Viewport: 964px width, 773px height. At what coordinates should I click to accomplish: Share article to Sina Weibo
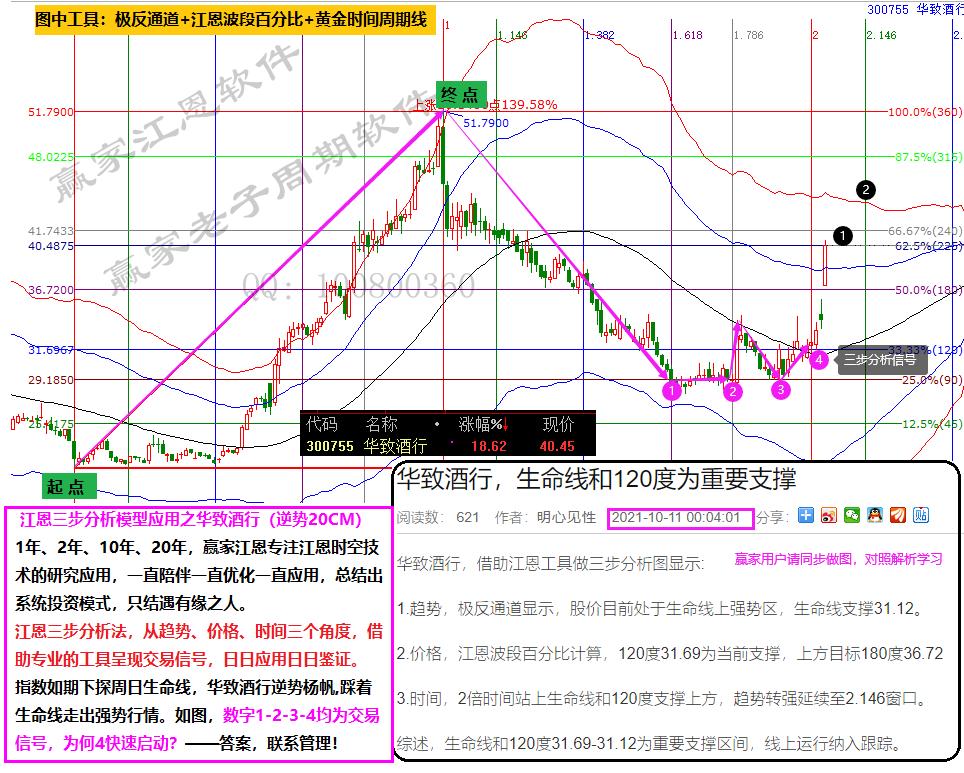[x=828, y=516]
